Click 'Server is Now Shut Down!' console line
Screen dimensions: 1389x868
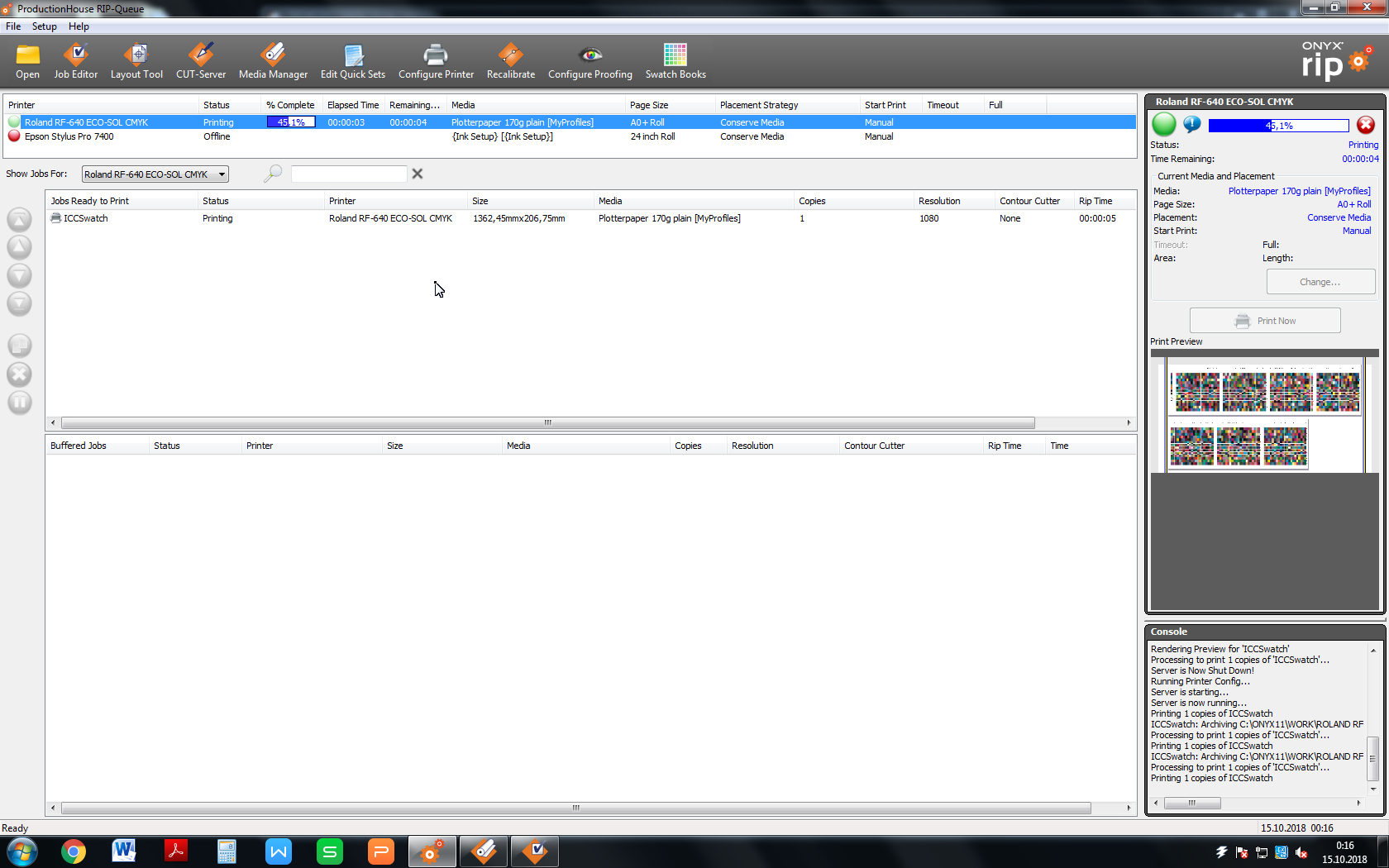click(1202, 670)
